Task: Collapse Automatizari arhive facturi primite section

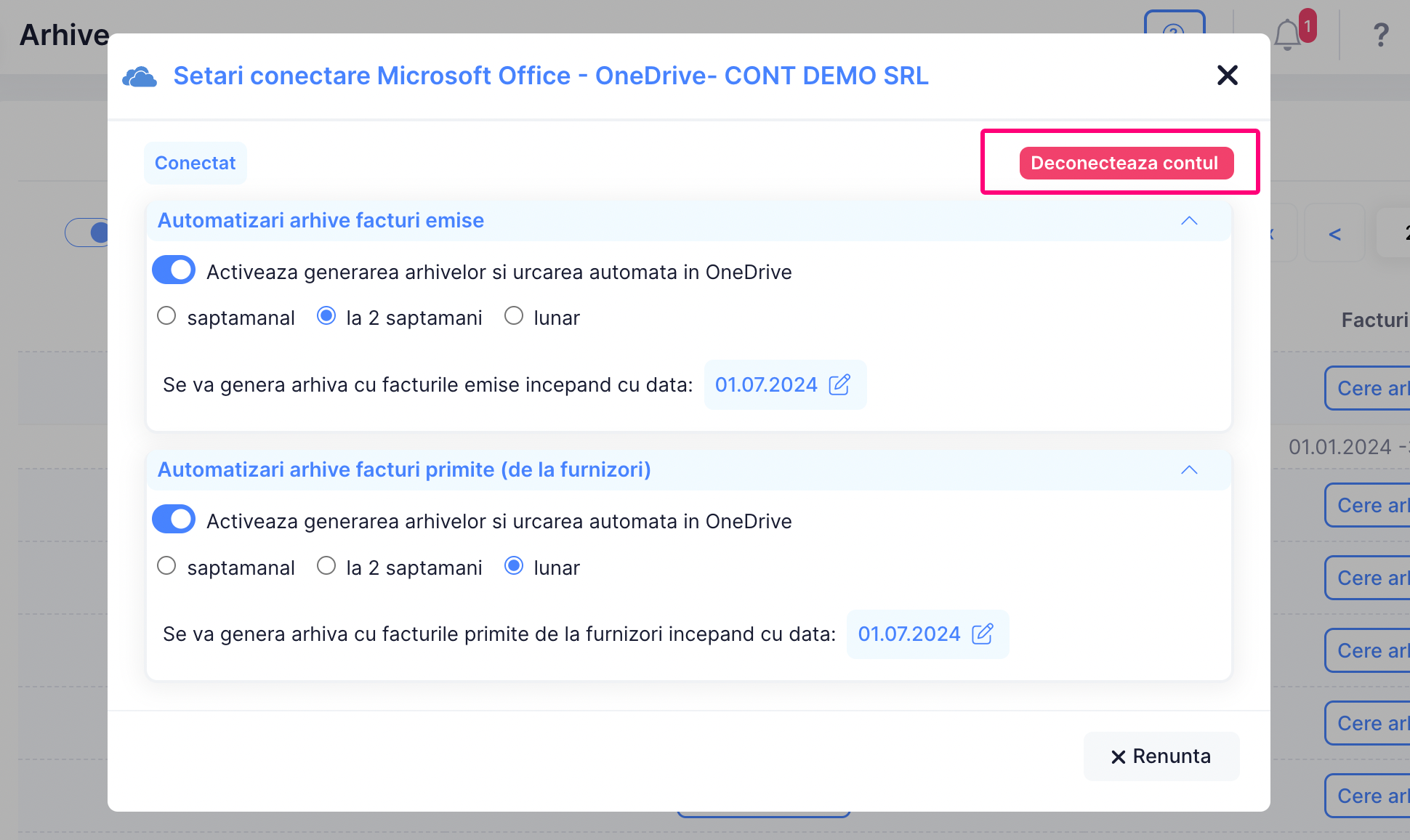Action: pyautogui.click(x=1189, y=469)
